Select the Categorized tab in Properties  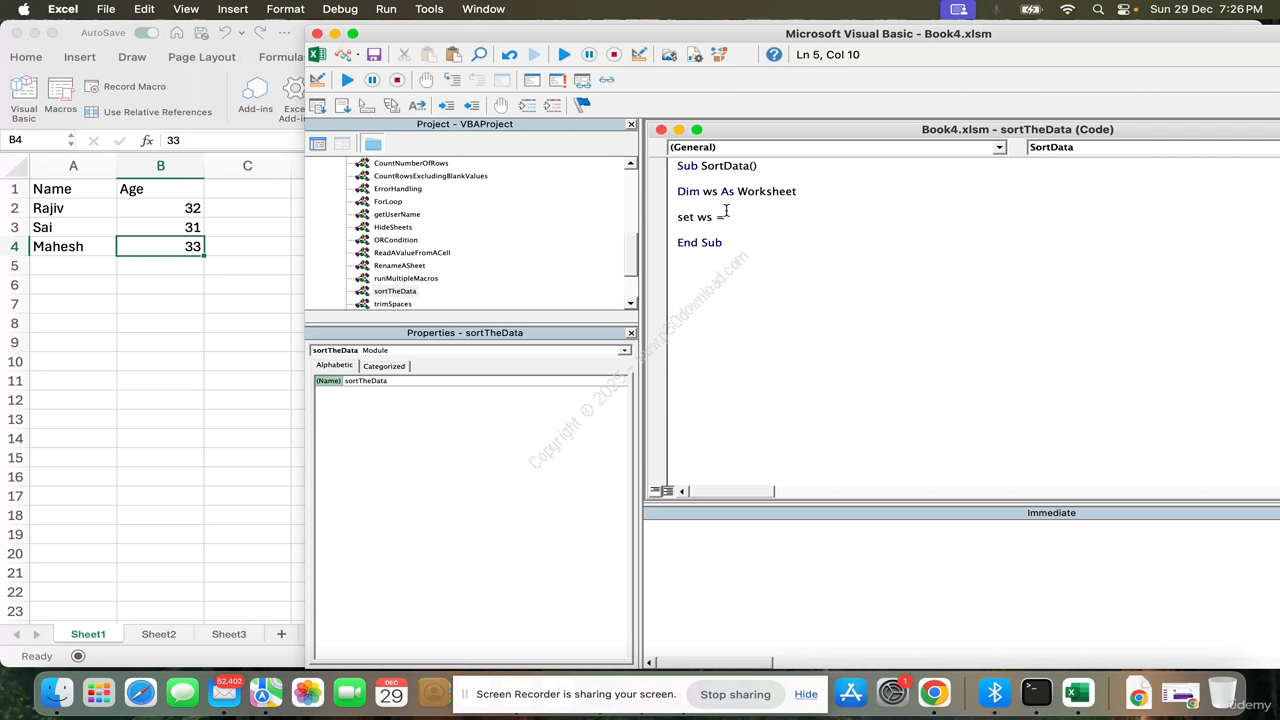pos(384,366)
